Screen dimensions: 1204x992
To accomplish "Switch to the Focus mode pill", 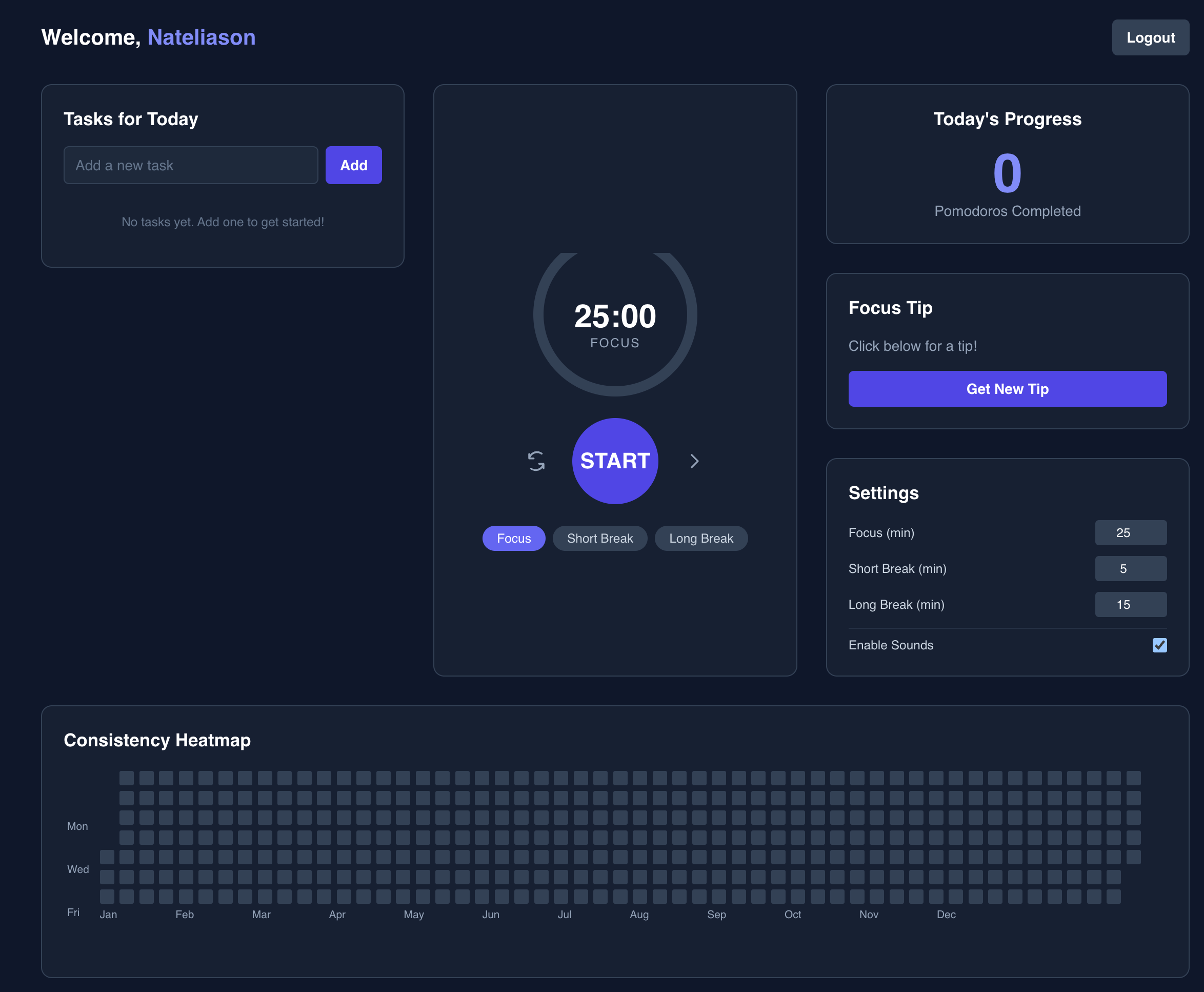I will point(513,538).
